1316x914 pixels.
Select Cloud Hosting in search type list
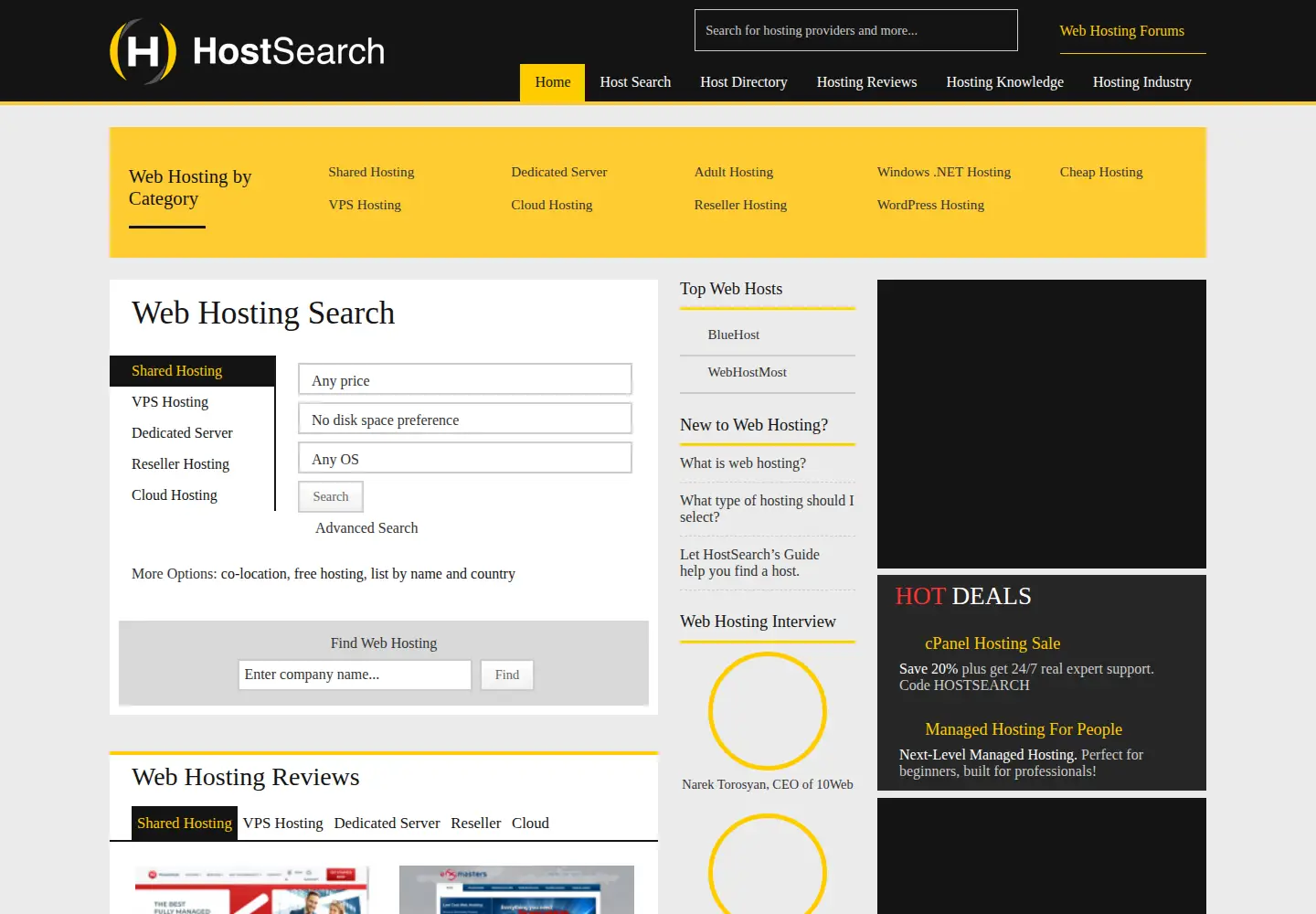click(x=175, y=495)
